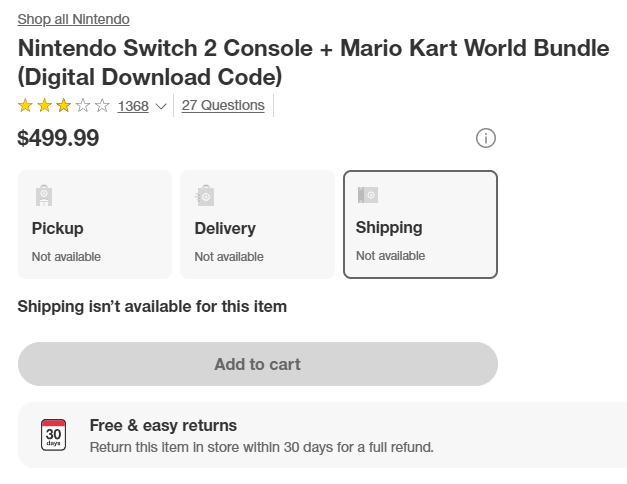The width and height of the screenshot is (627, 484).
Task: Click the info circle icon near price
Action: 486,138
